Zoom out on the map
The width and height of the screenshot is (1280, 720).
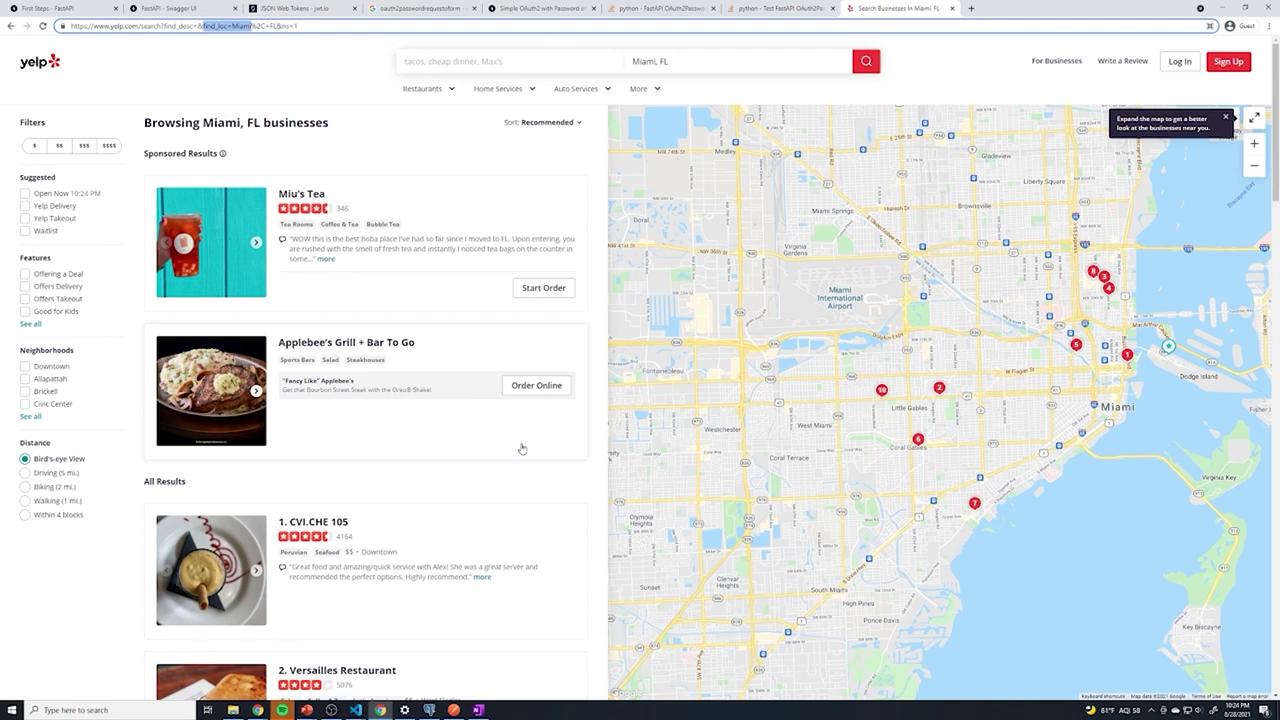[1254, 166]
